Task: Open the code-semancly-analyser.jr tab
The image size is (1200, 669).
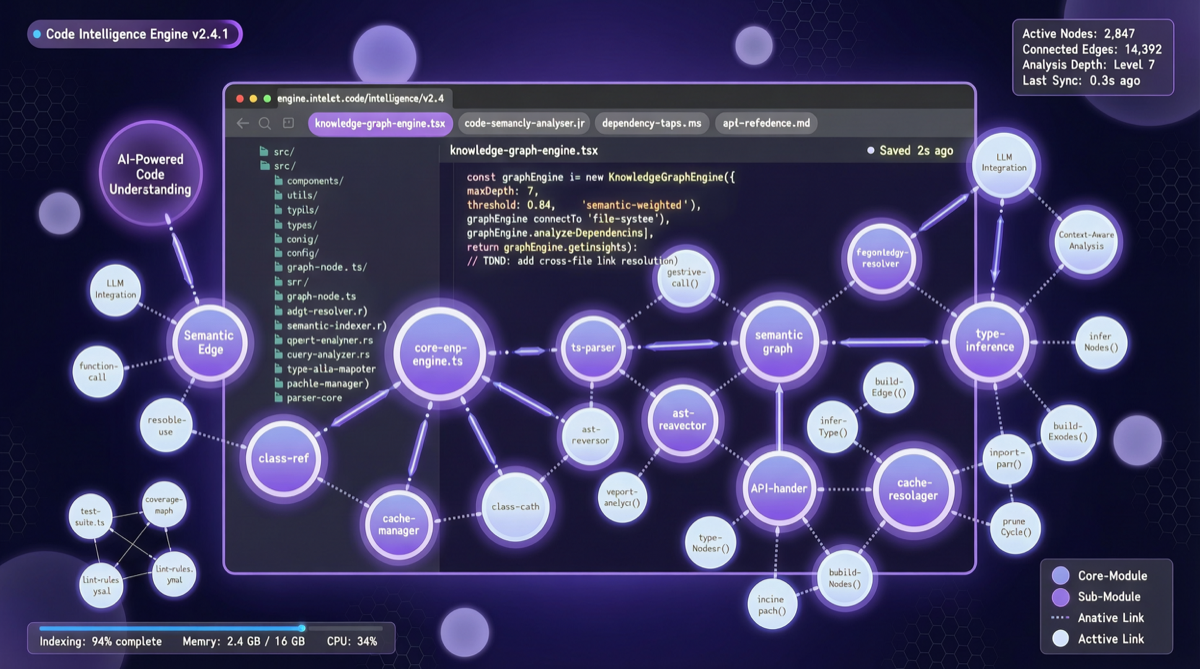Action: [525, 124]
